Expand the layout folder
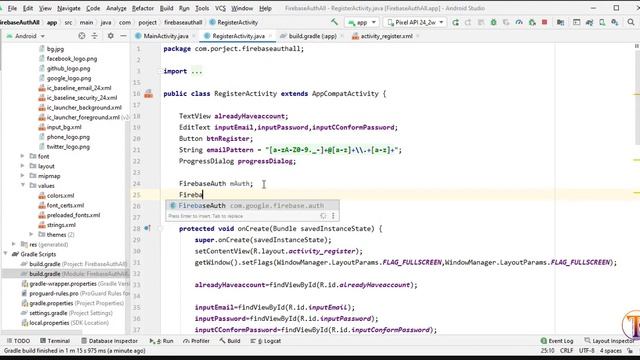The height and width of the screenshot is (360, 640). [x=22, y=166]
